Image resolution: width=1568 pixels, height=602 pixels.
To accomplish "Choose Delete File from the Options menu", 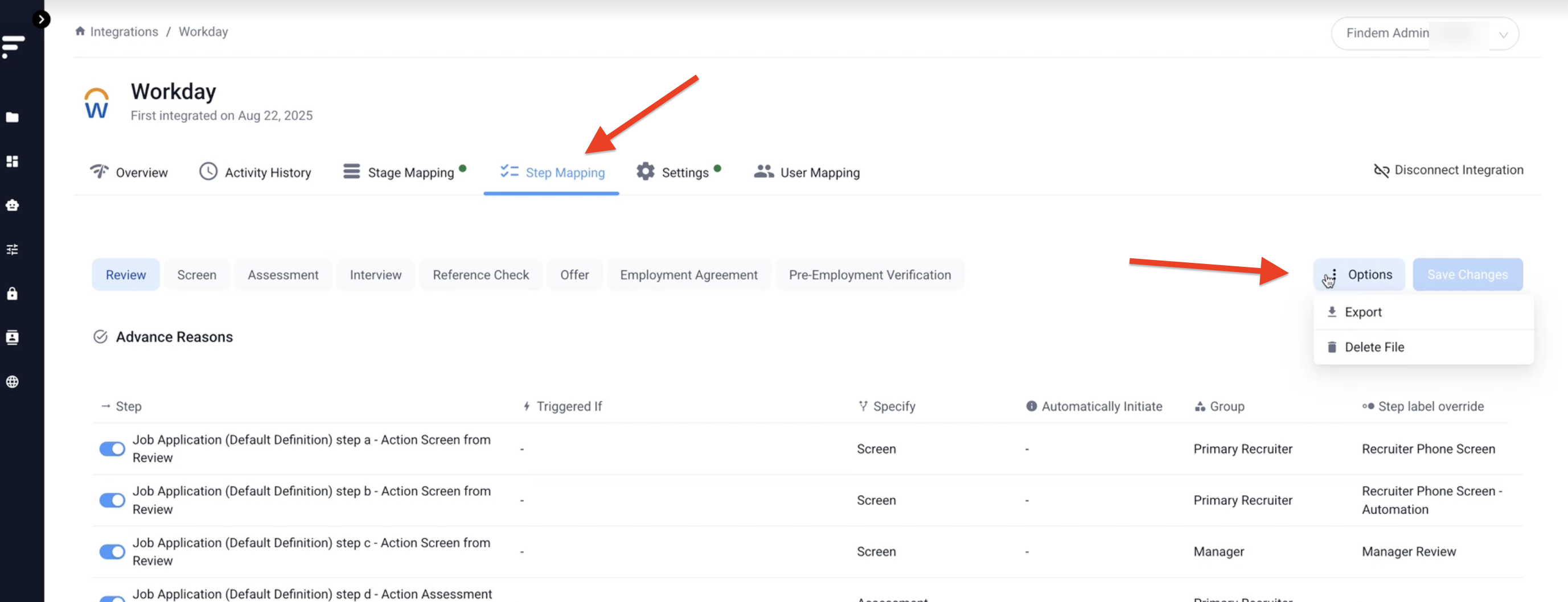I will pyautogui.click(x=1423, y=347).
